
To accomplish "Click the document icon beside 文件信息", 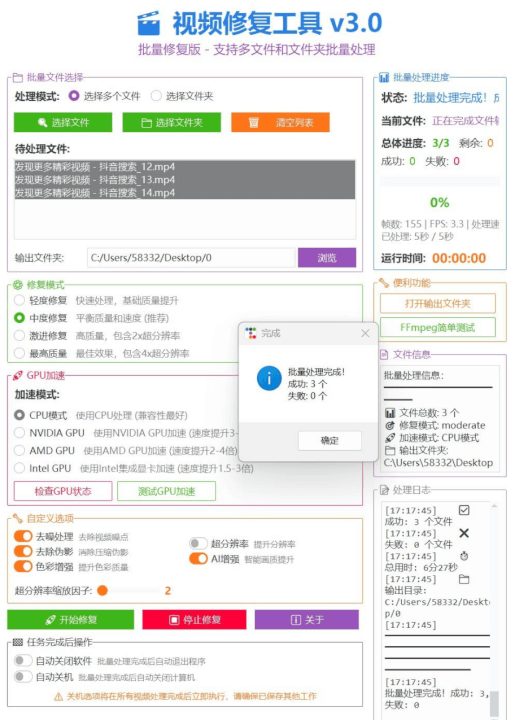I will tap(384, 354).
